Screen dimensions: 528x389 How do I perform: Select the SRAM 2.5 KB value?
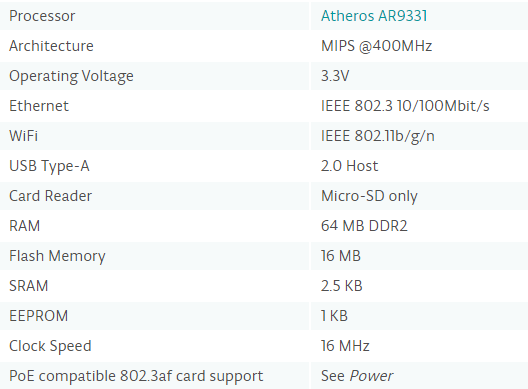pos(342,286)
